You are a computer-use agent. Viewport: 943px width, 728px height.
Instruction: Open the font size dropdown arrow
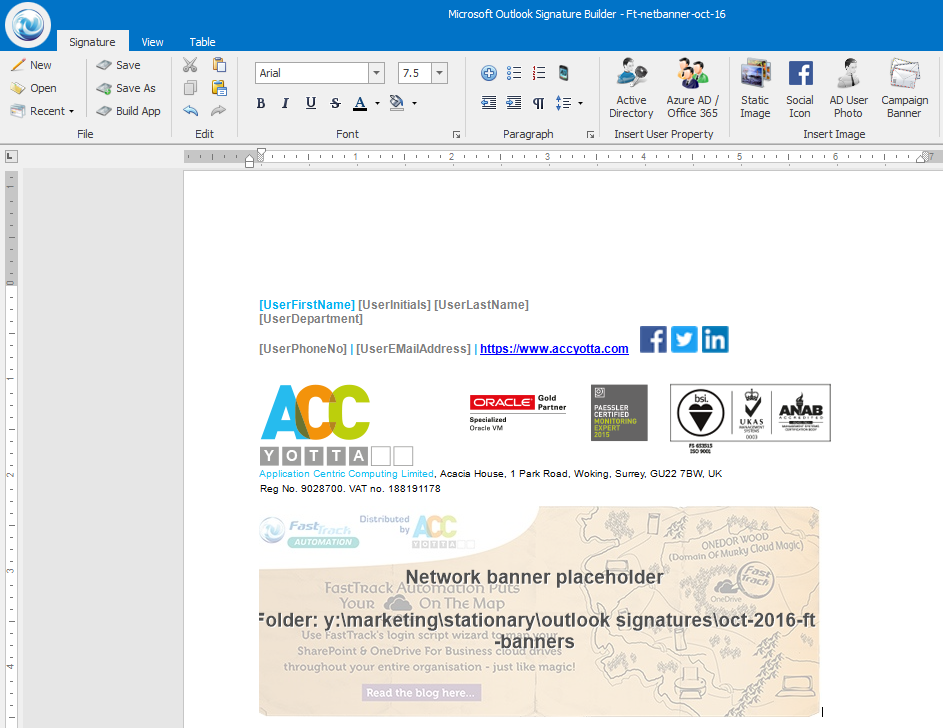[440, 73]
